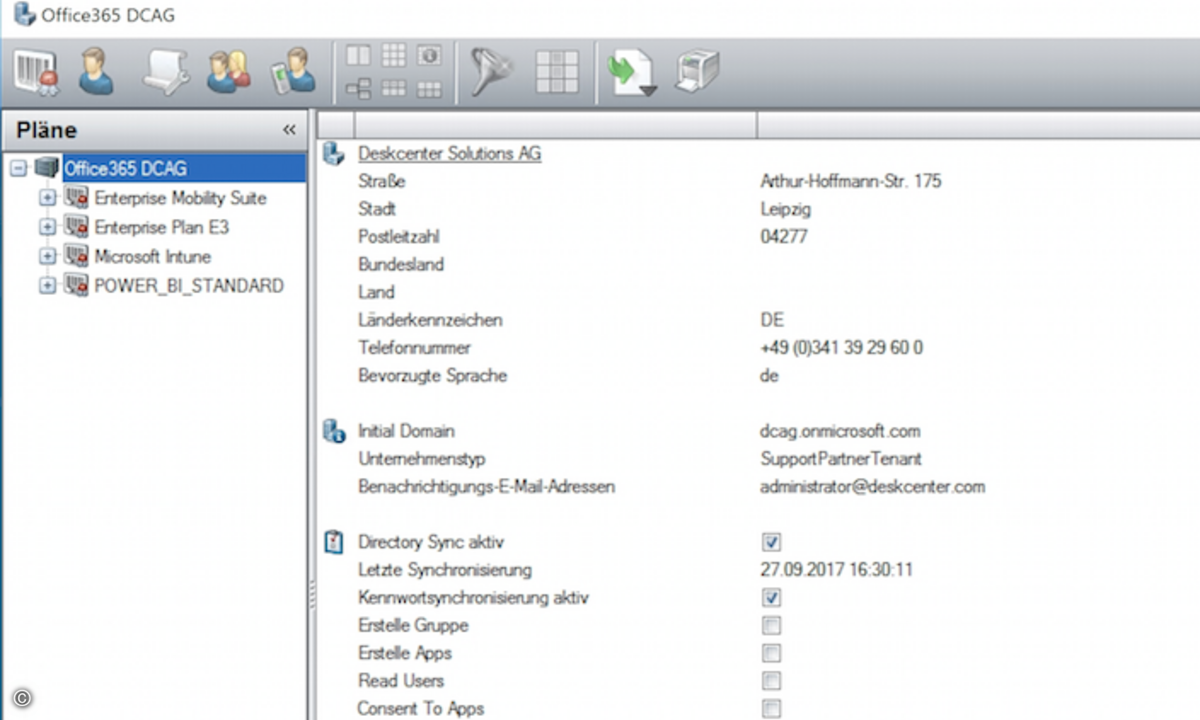Image resolution: width=1200 pixels, height=720 pixels.
Task: Click the Microsoft Intune license icon
Action: pos(77,256)
